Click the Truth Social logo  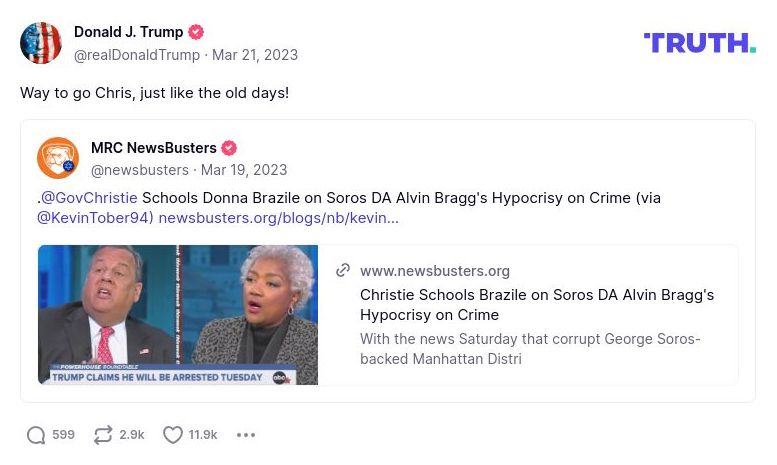[699, 43]
